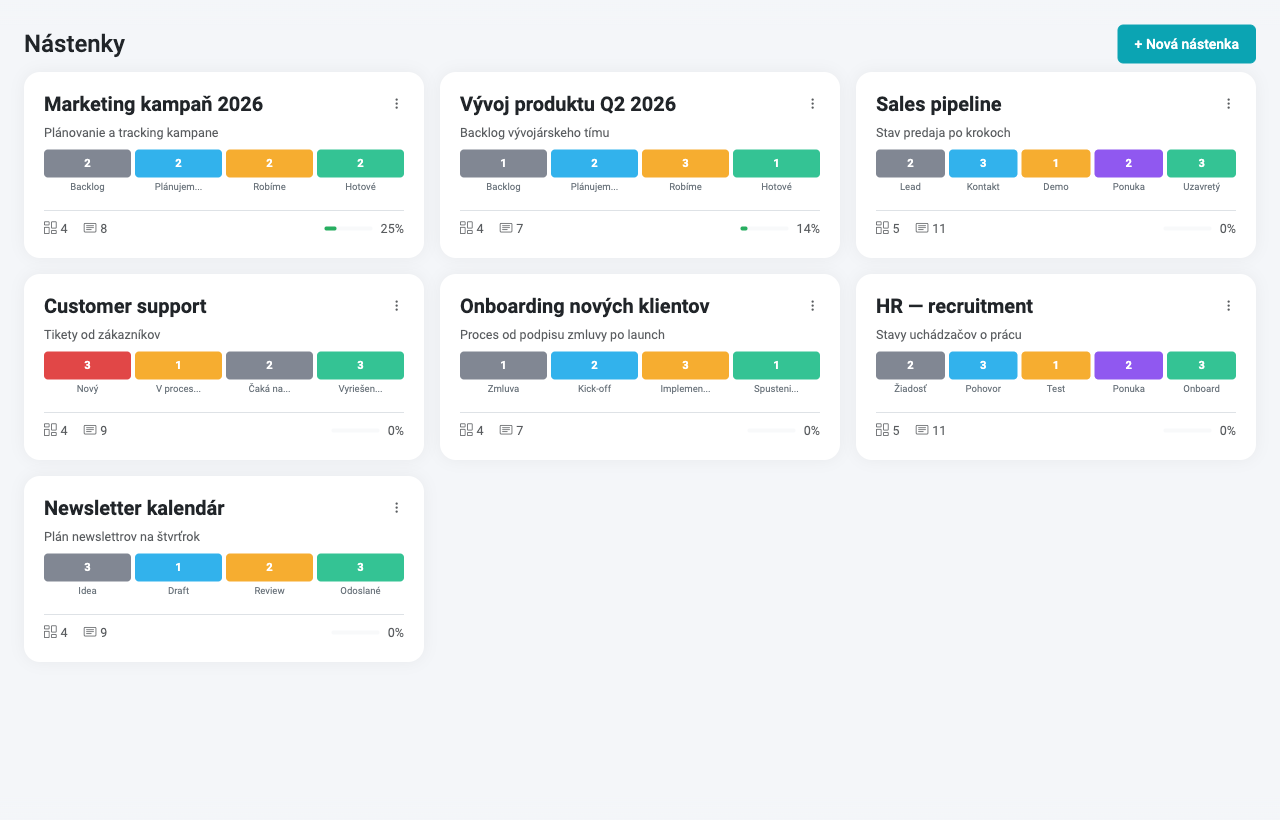Click the columns icon on Customer support card
Screen dimensions: 1280x820
50,430
